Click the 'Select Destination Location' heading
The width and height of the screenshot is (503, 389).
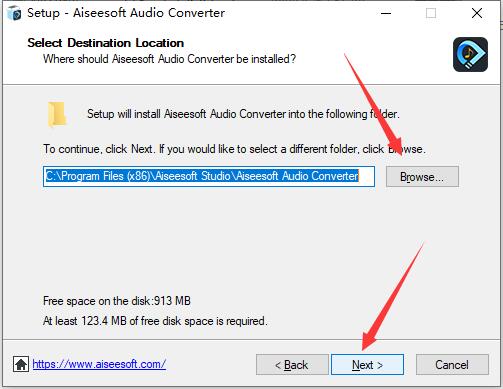click(x=105, y=43)
